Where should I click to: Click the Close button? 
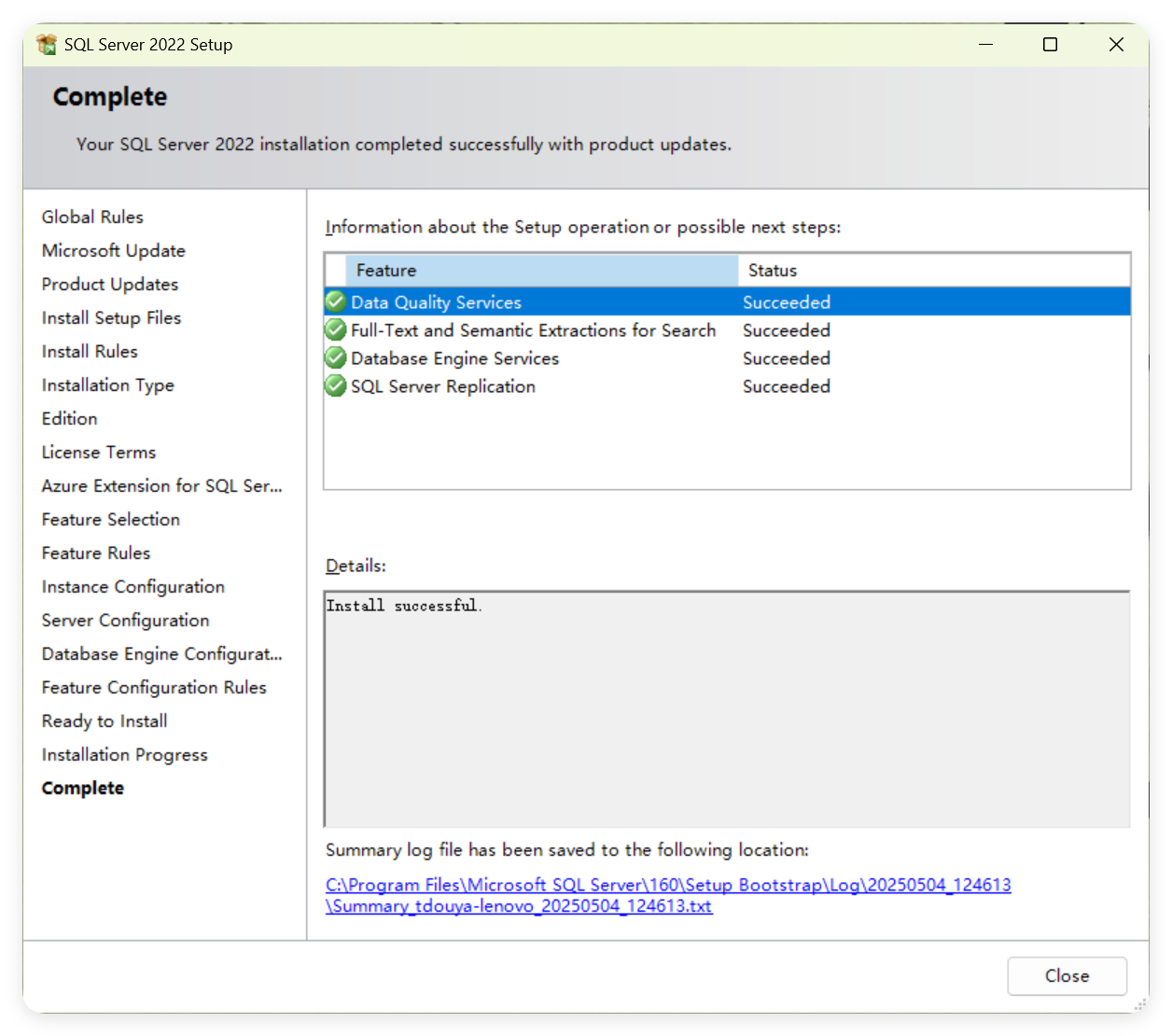(1067, 975)
